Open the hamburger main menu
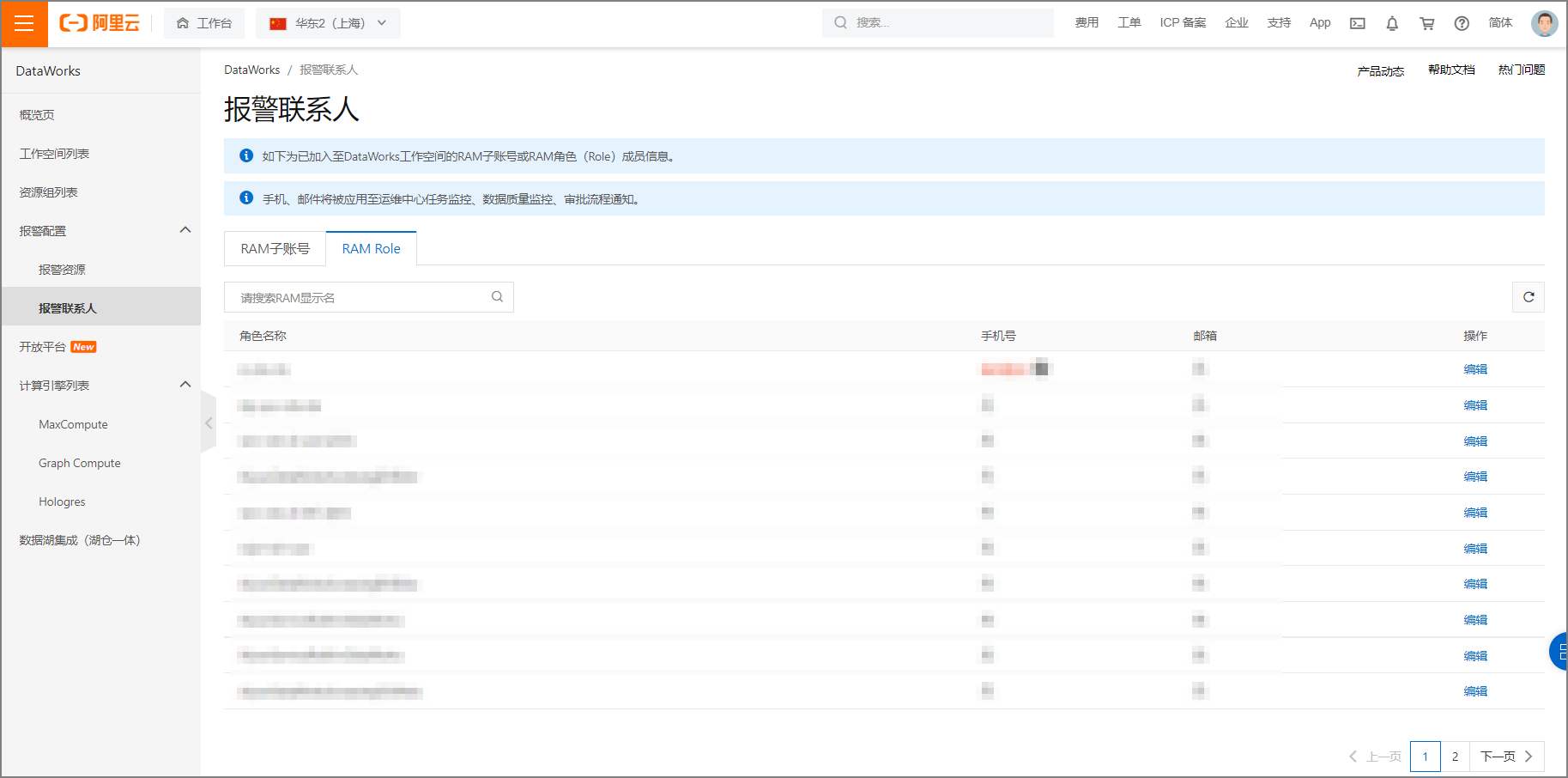The height and width of the screenshot is (778, 1568). (x=24, y=23)
